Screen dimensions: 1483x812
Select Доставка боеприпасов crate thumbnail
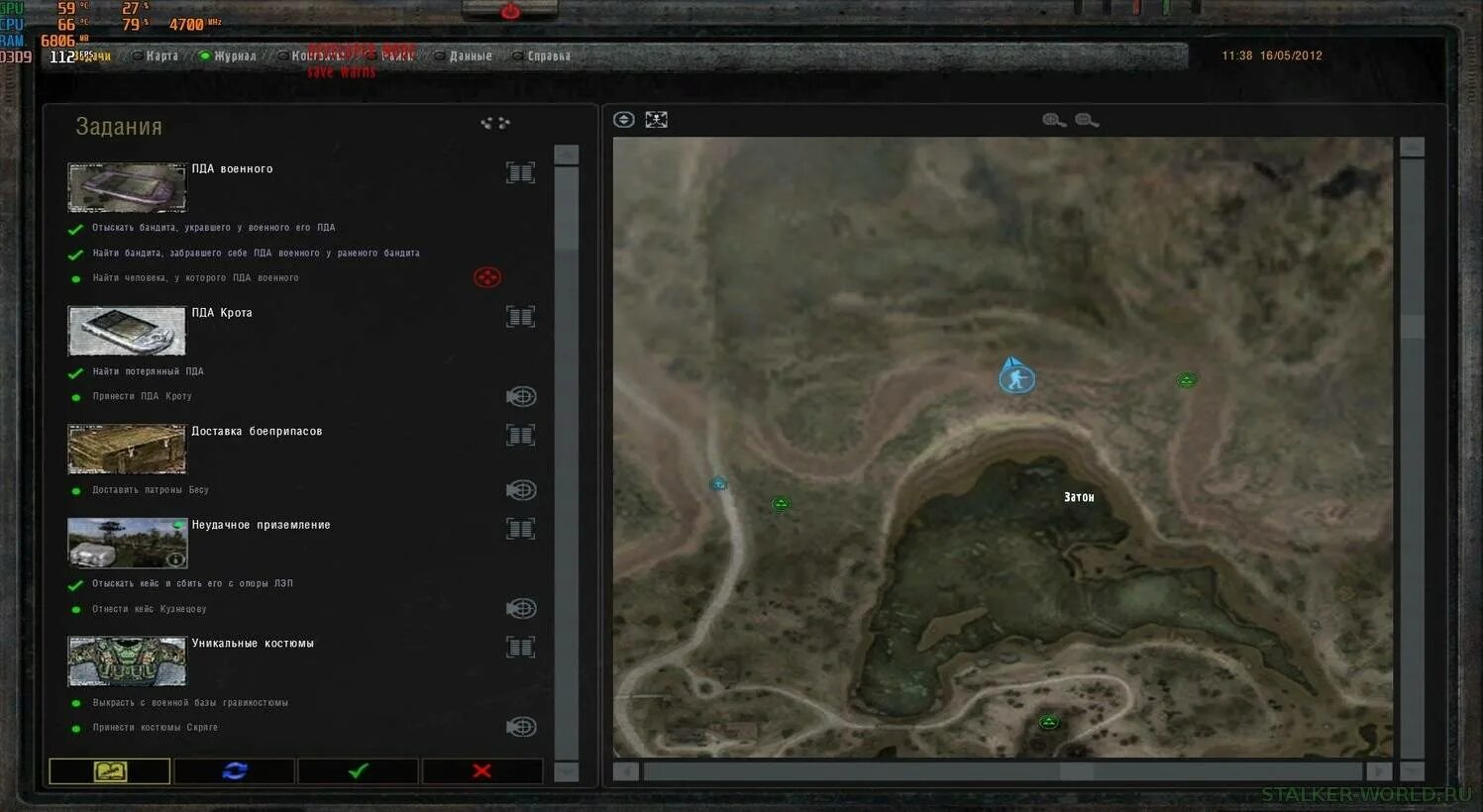pos(127,449)
